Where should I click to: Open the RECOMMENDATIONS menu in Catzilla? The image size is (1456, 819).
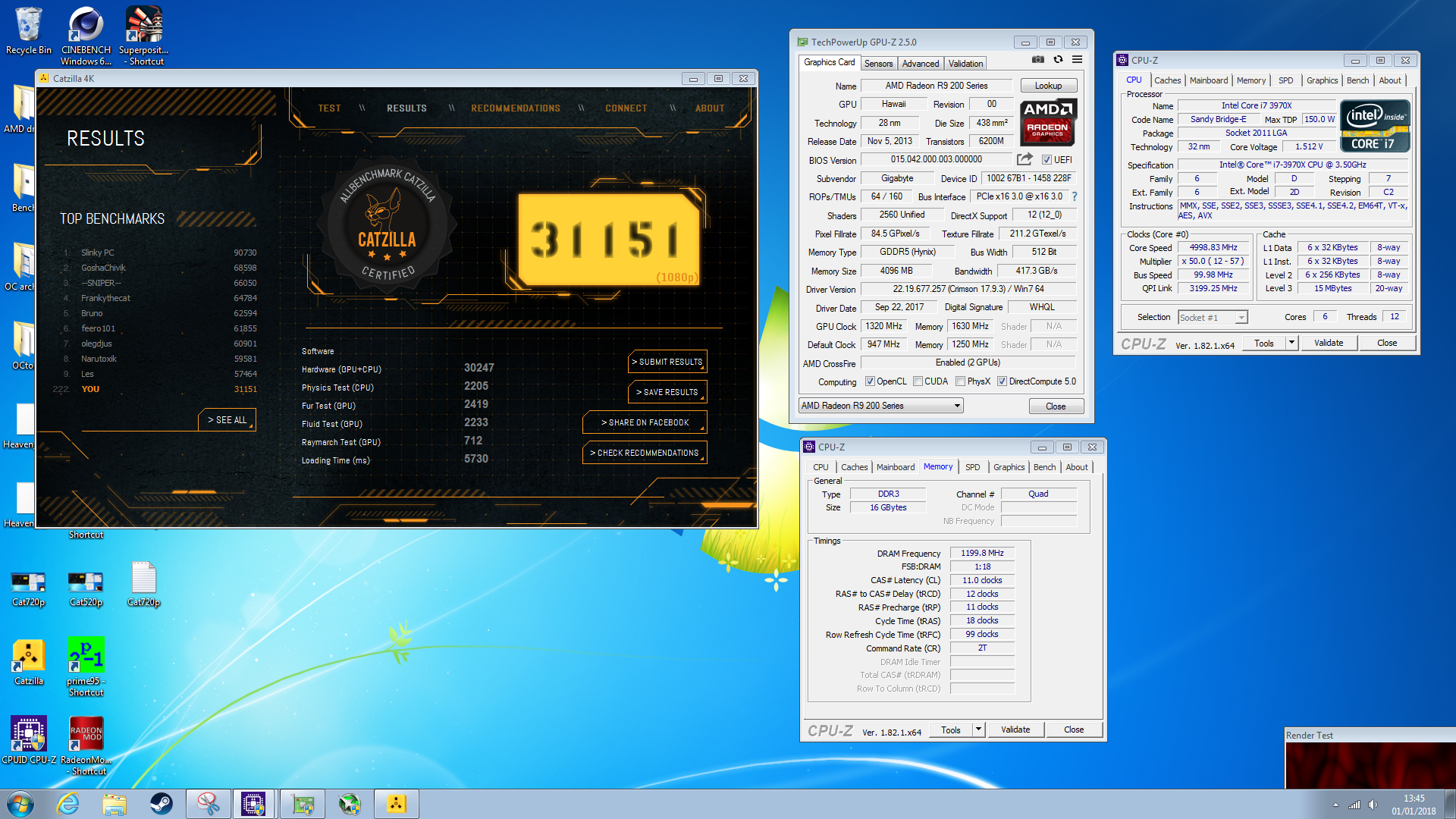click(516, 108)
